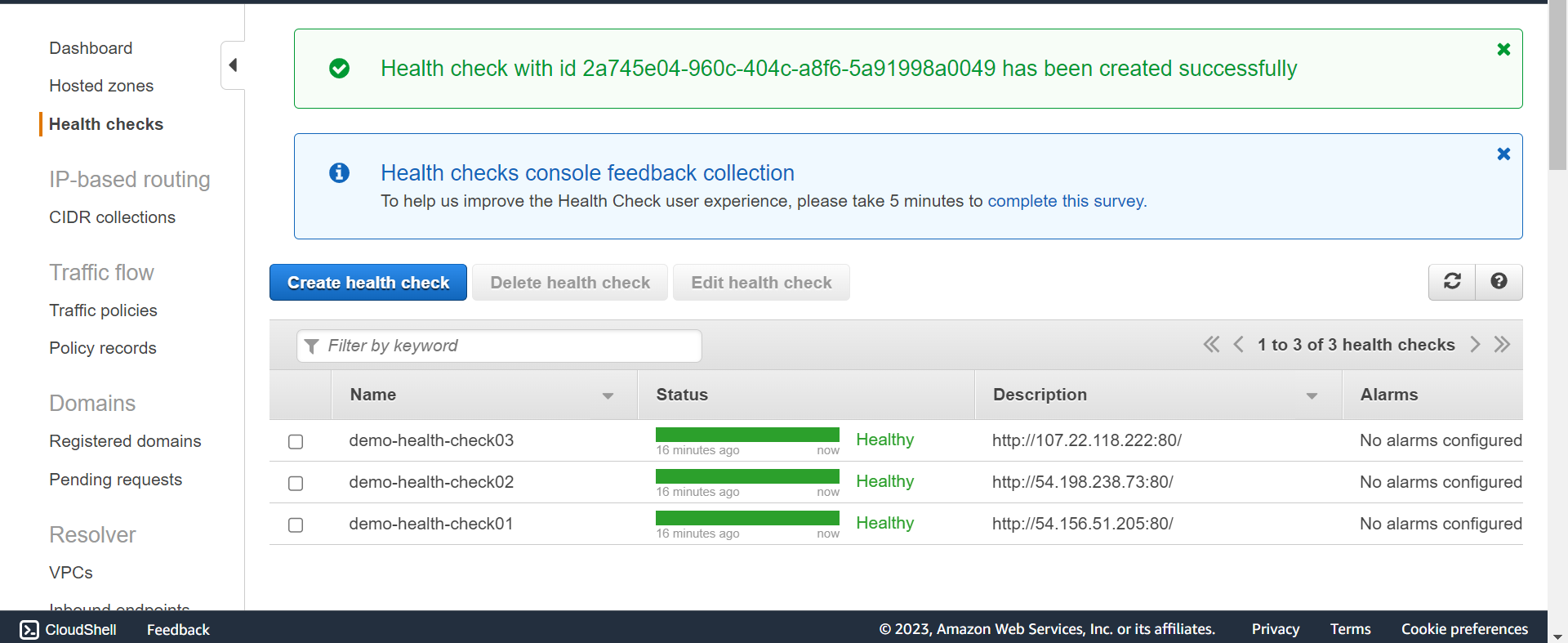
Task: Click Delete health check button
Action: 570,283
